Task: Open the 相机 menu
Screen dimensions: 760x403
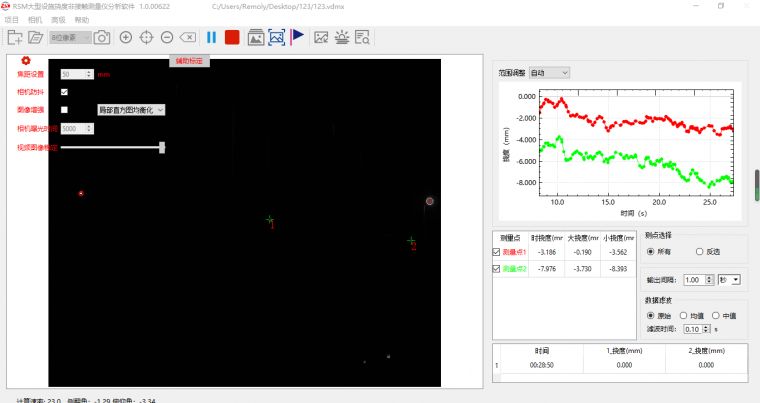Action: tap(35, 20)
